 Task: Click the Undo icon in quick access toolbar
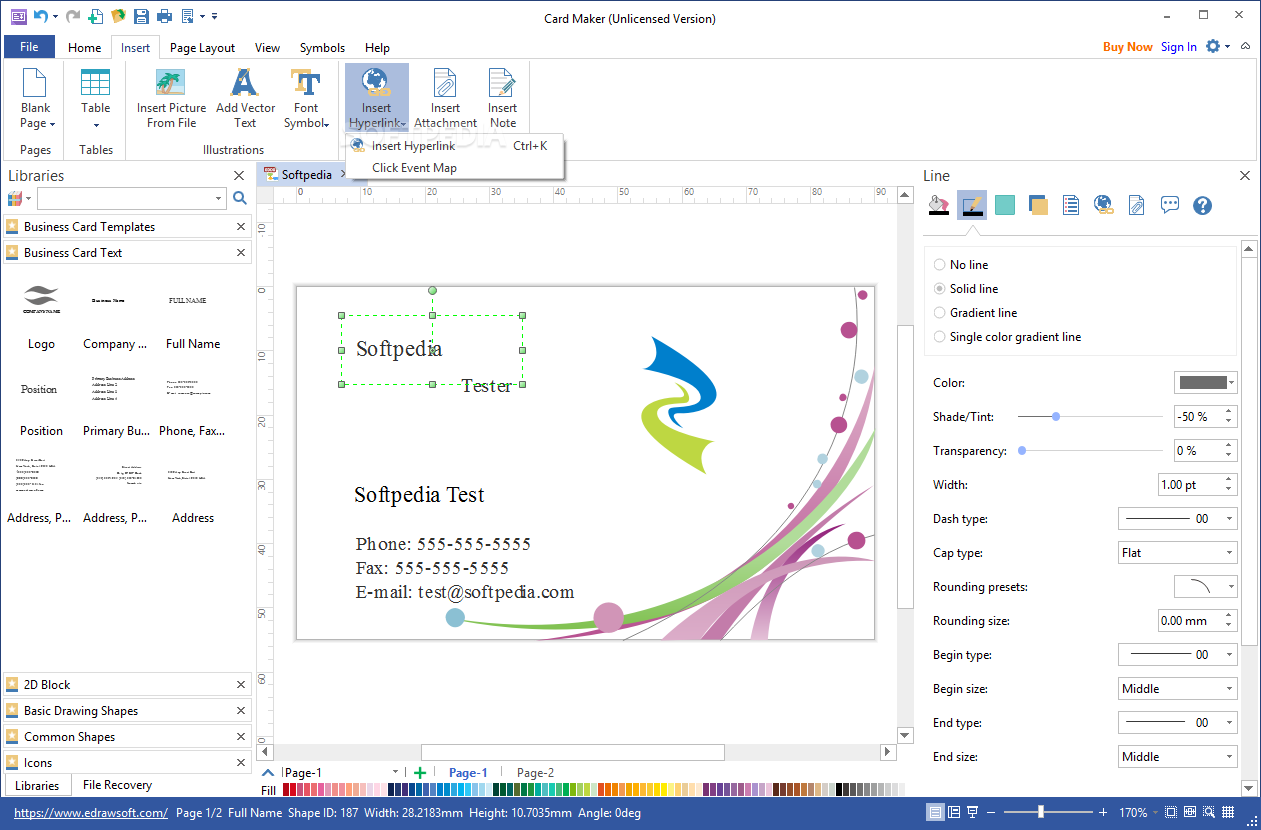pyautogui.click(x=40, y=16)
